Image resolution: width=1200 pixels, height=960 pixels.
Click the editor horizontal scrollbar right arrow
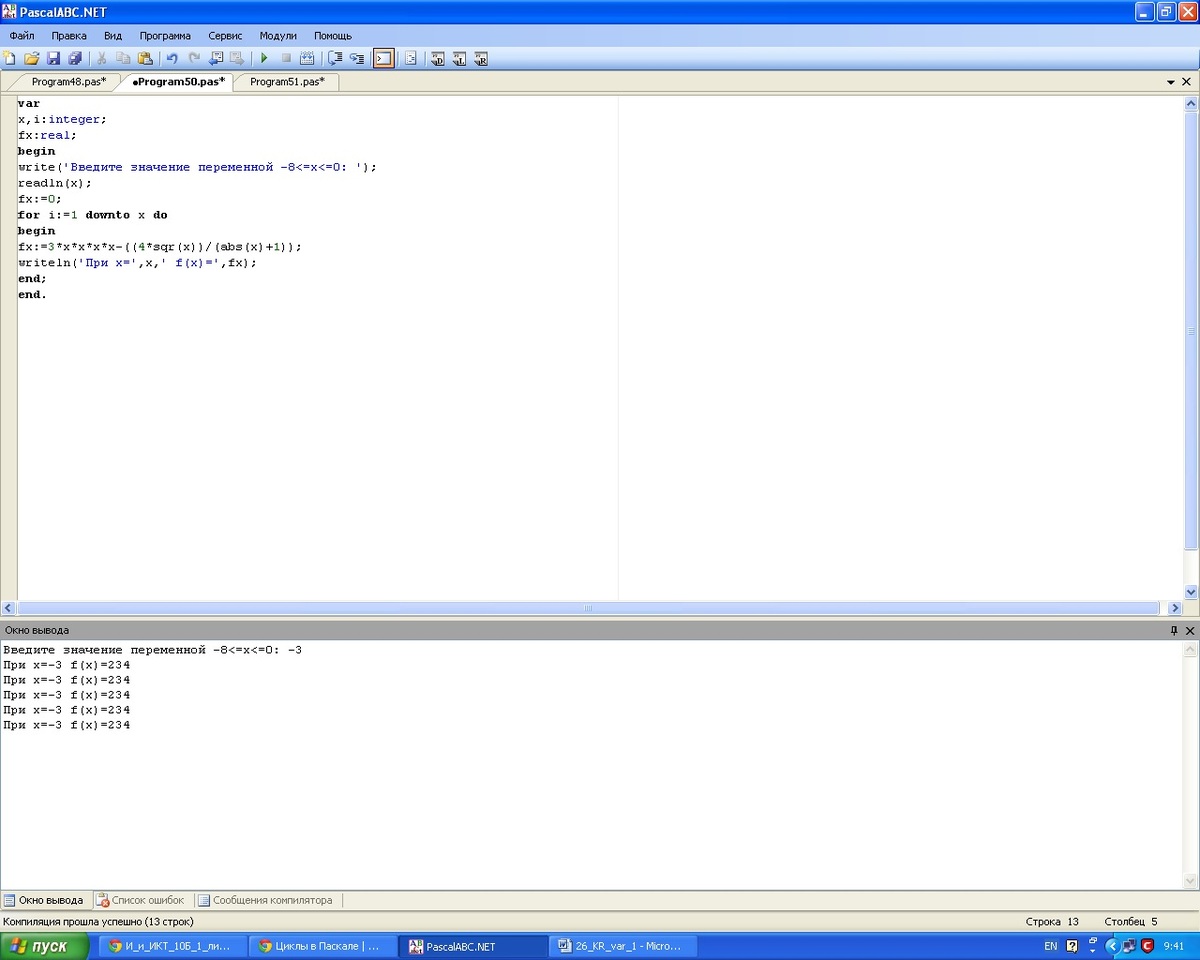coord(1175,608)
